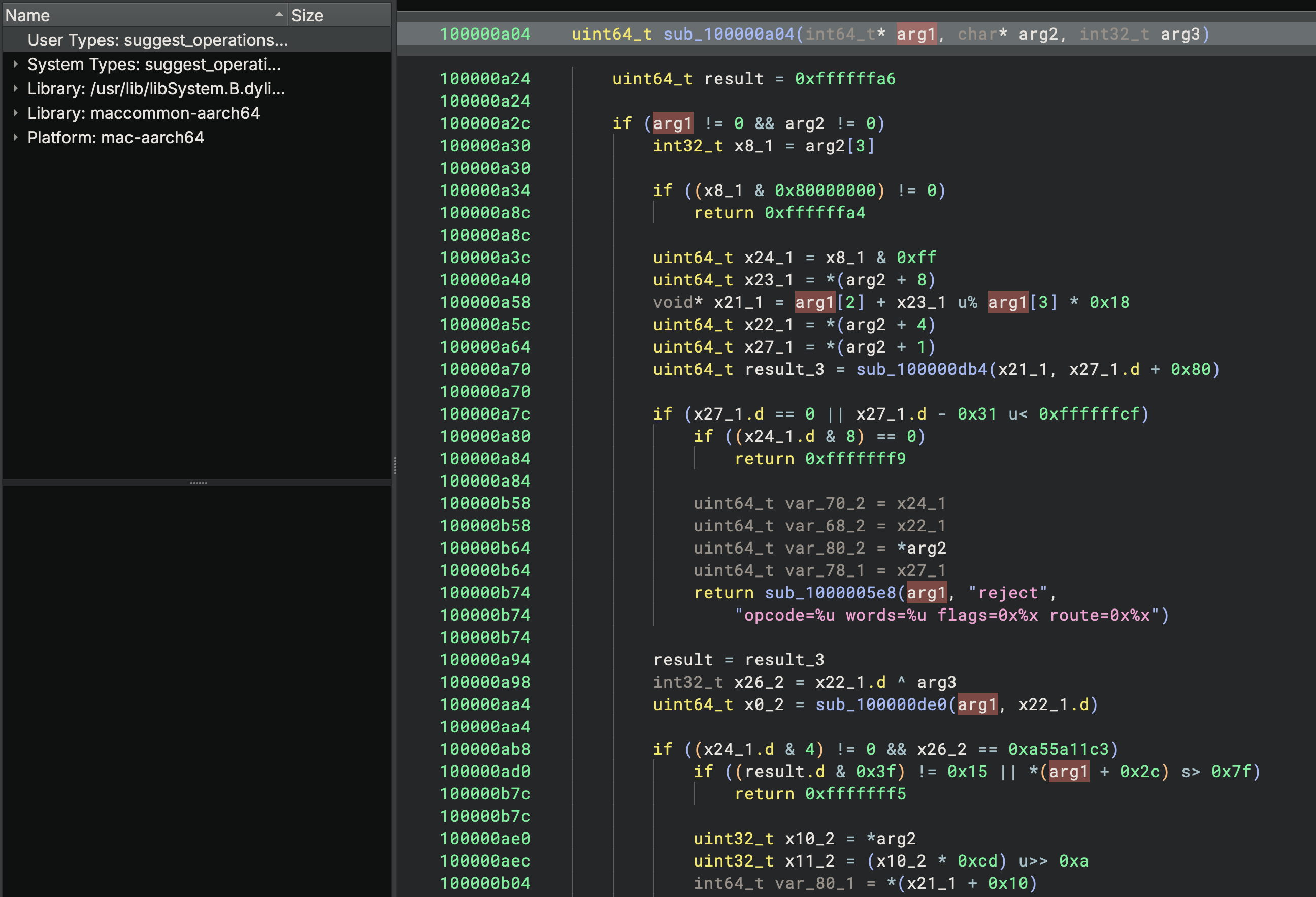This screenshot has width=1316, height=897.
Task: Click the arg2 parameter in the function signature
Action: tap(1038, 35)
